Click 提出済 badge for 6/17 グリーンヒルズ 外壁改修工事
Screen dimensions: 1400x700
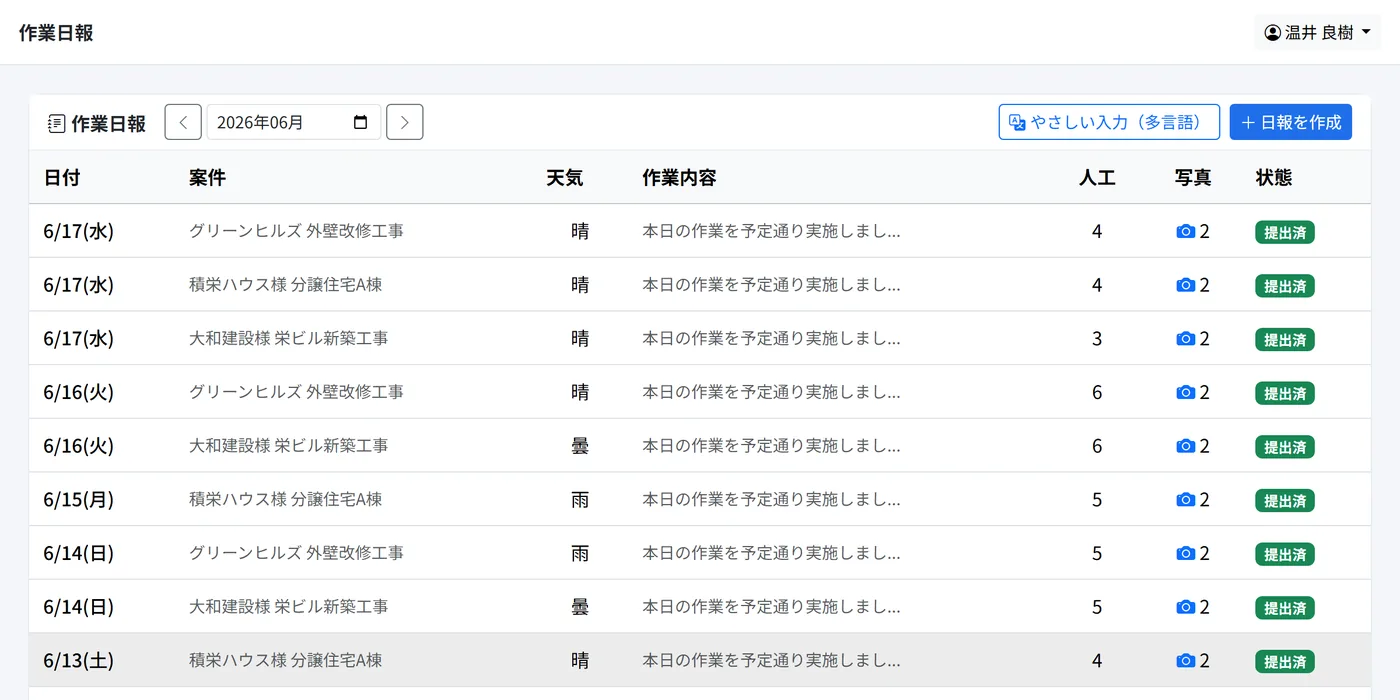(x=1285, y=232)
